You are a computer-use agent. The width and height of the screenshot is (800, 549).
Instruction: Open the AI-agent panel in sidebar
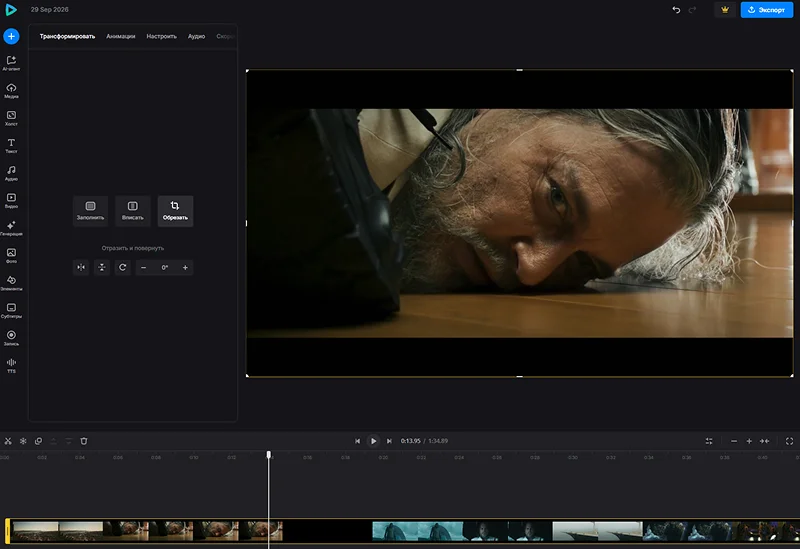pos(11,63)
